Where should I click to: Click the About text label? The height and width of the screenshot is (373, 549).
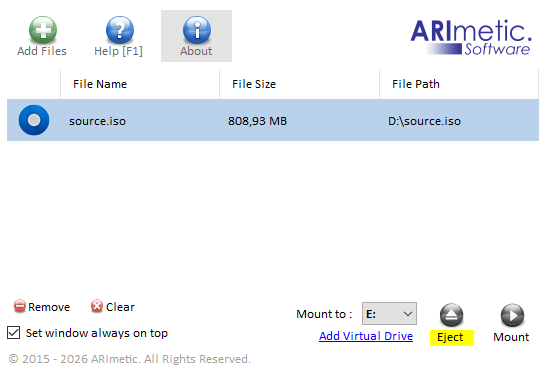point(196,51)
